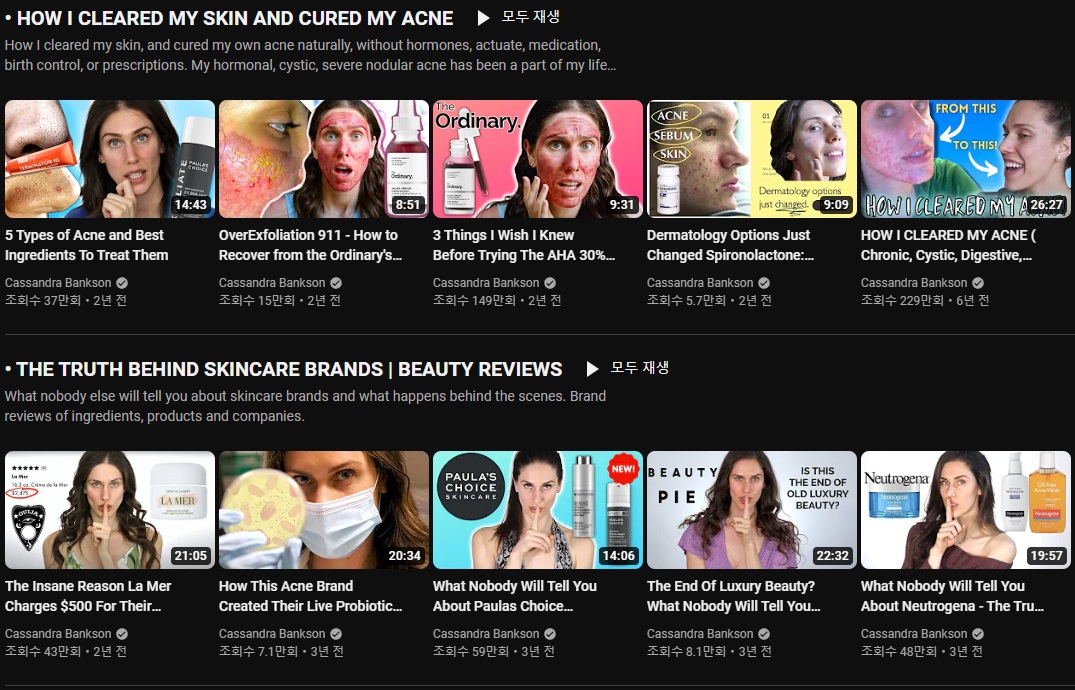The width and height of the screenshot is (1075, 690).
Task: Open the Beauty Pie video thumbnail
Action: (x=751, y=510)
